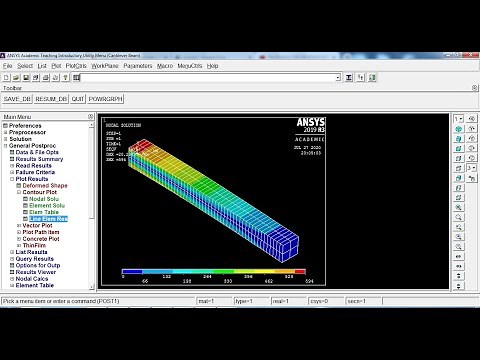This screenshot has width=480, height=360.
Task: Expand the Solution branch
Action: (x=5, y=139)
